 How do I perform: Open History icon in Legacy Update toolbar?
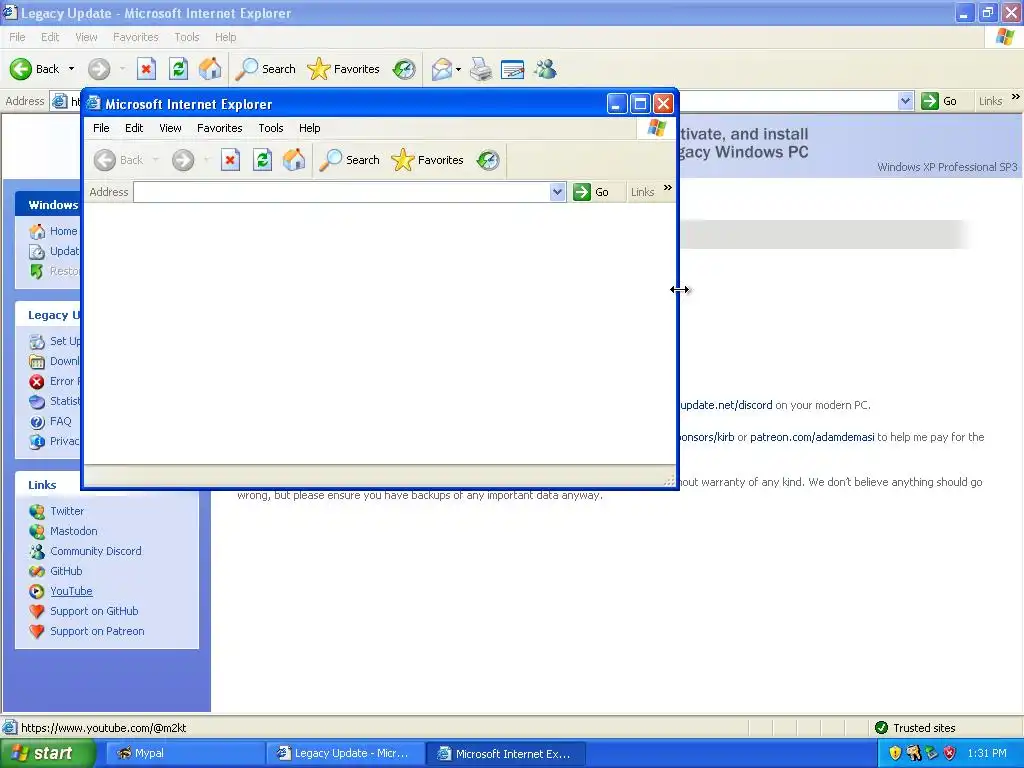[404, 69]
